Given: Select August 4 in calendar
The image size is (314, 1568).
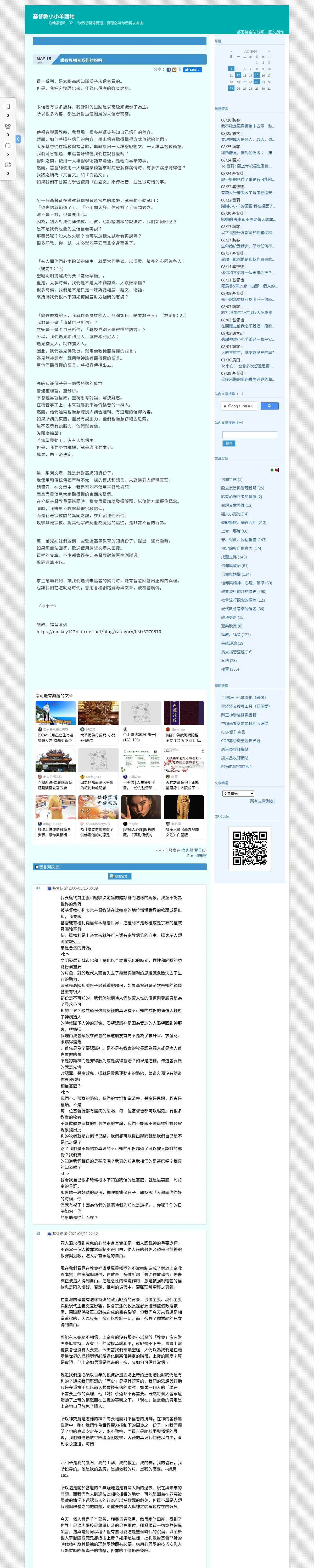Looking at the screenshot, I should coord(231,69).
